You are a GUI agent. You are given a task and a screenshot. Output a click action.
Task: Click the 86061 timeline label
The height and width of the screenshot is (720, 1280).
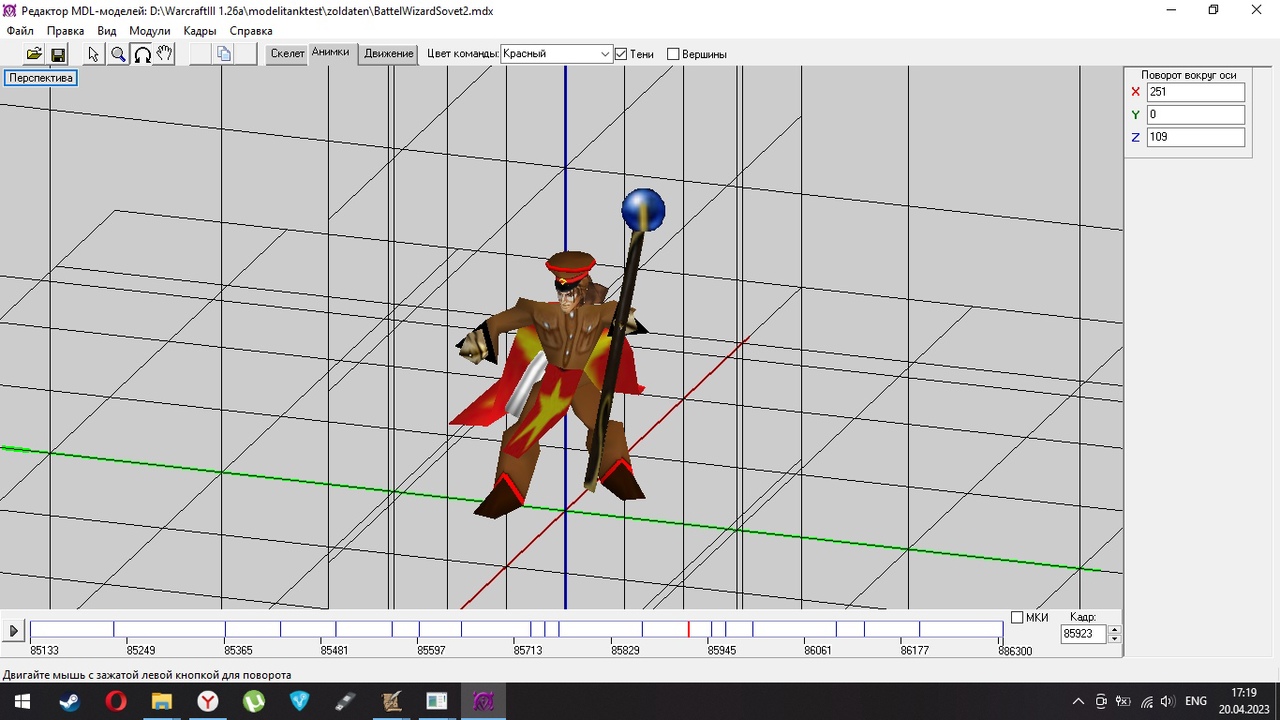818,651
